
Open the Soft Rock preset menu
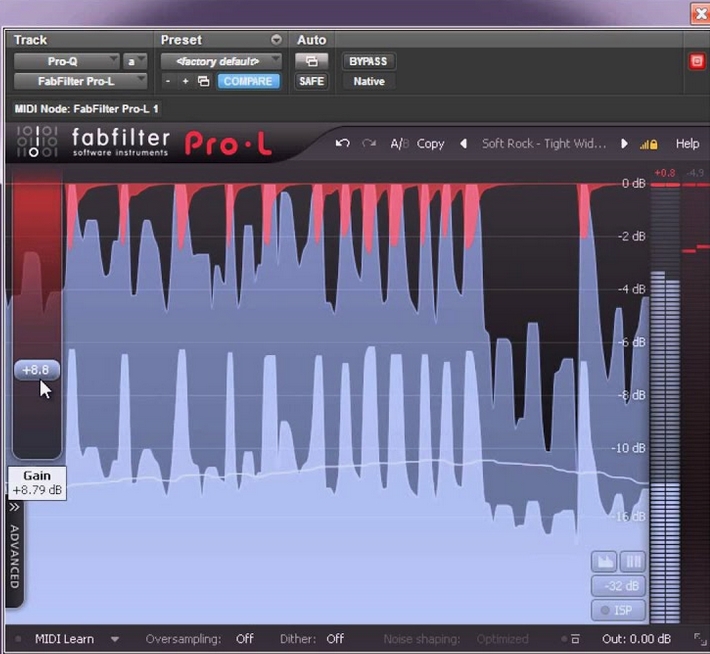(x=544, y=144)
